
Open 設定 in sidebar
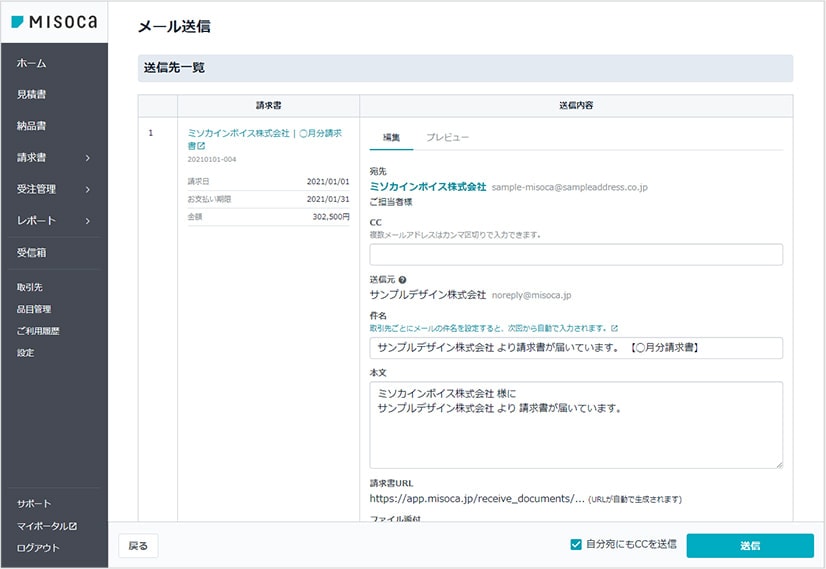[25, 353]
